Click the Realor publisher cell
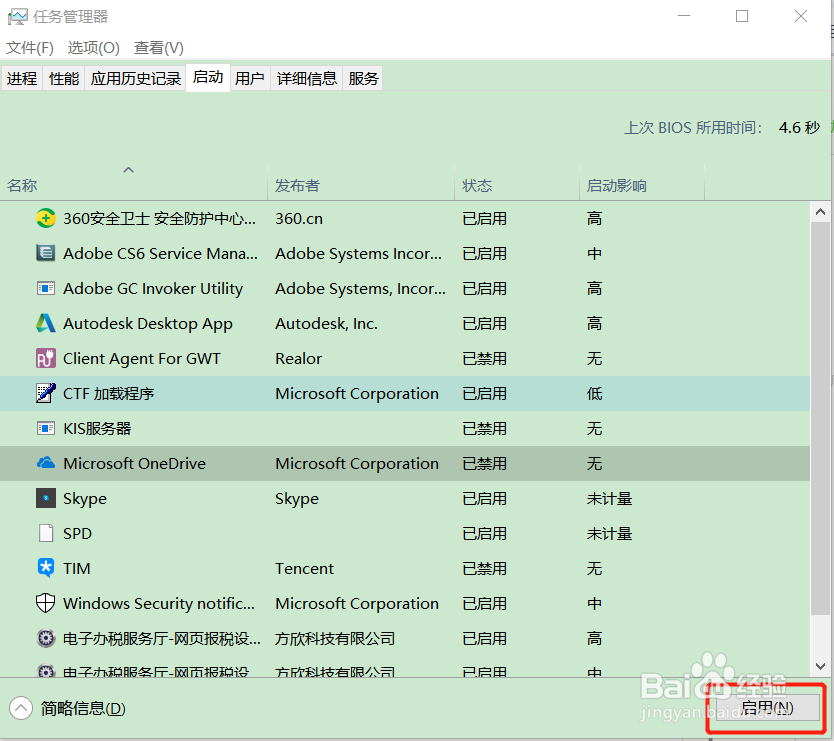Viewport: 834px width, 741px height. click(298, 359)
